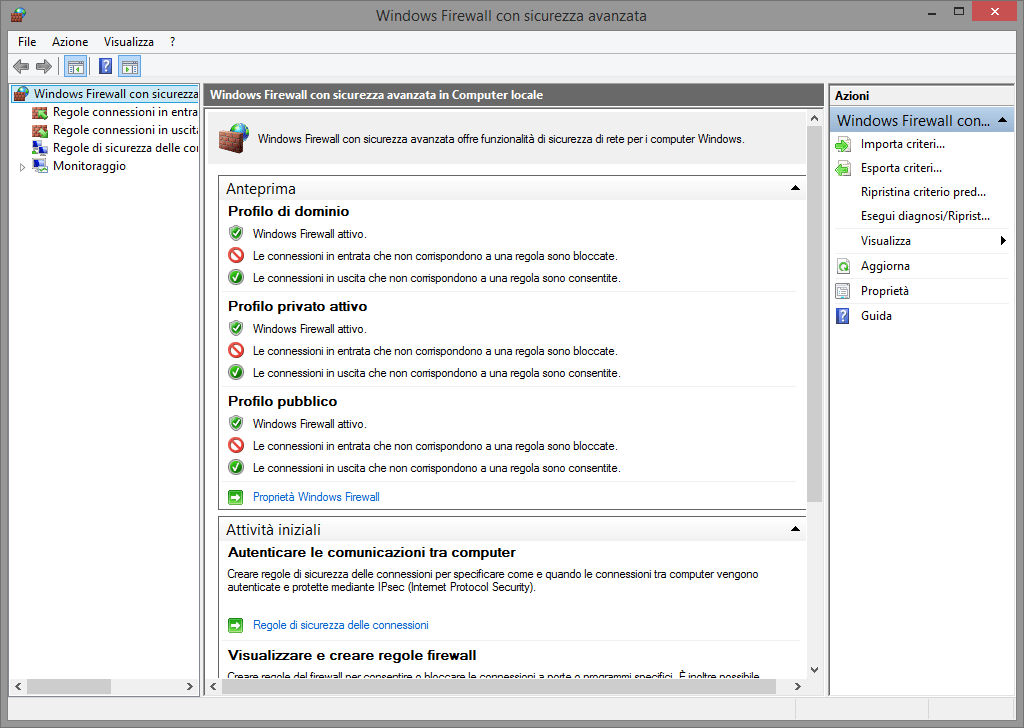Open Proprietà Windows Firewall link
Image resolution: width=1024 pixels, height=728 pixels.
[x=316, y=497]
